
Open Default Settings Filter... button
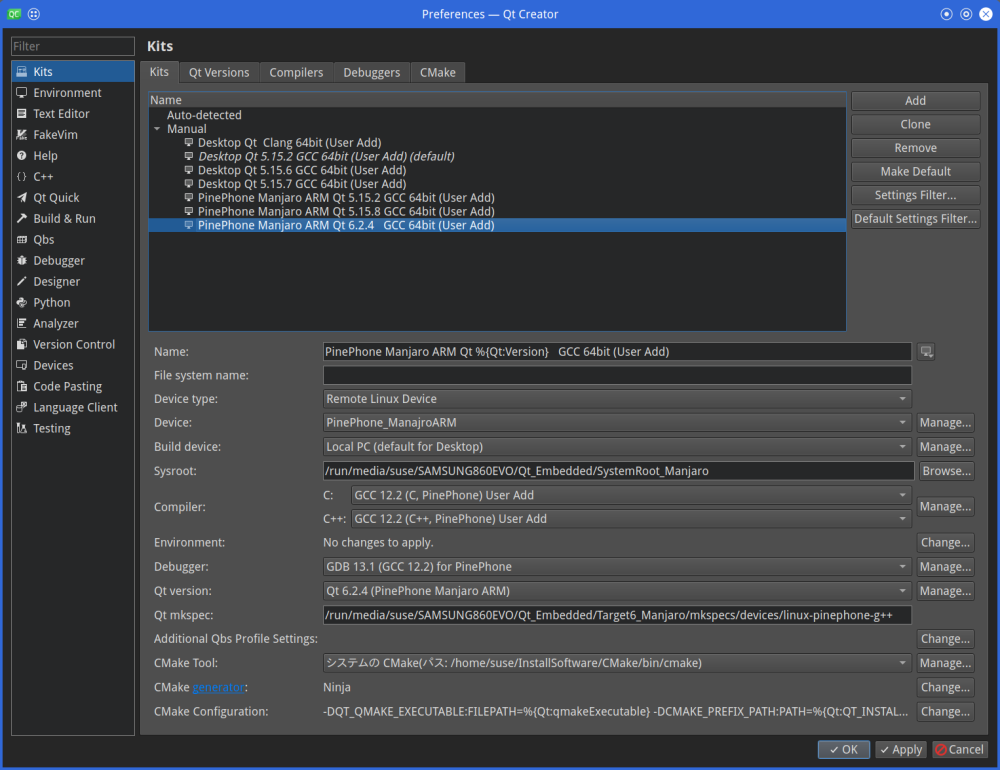(915, 219)
